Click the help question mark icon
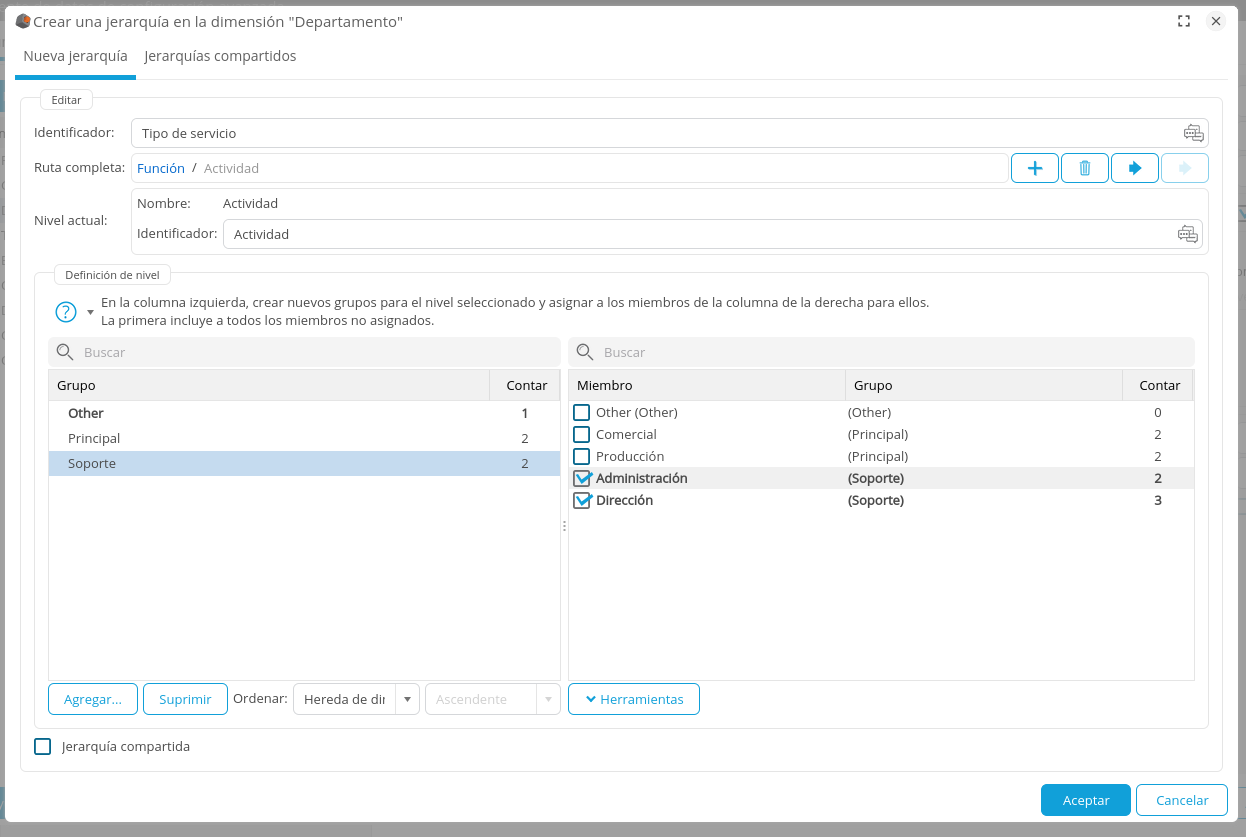The width and height of the screenshot is (1246, 837). point(66,312)
